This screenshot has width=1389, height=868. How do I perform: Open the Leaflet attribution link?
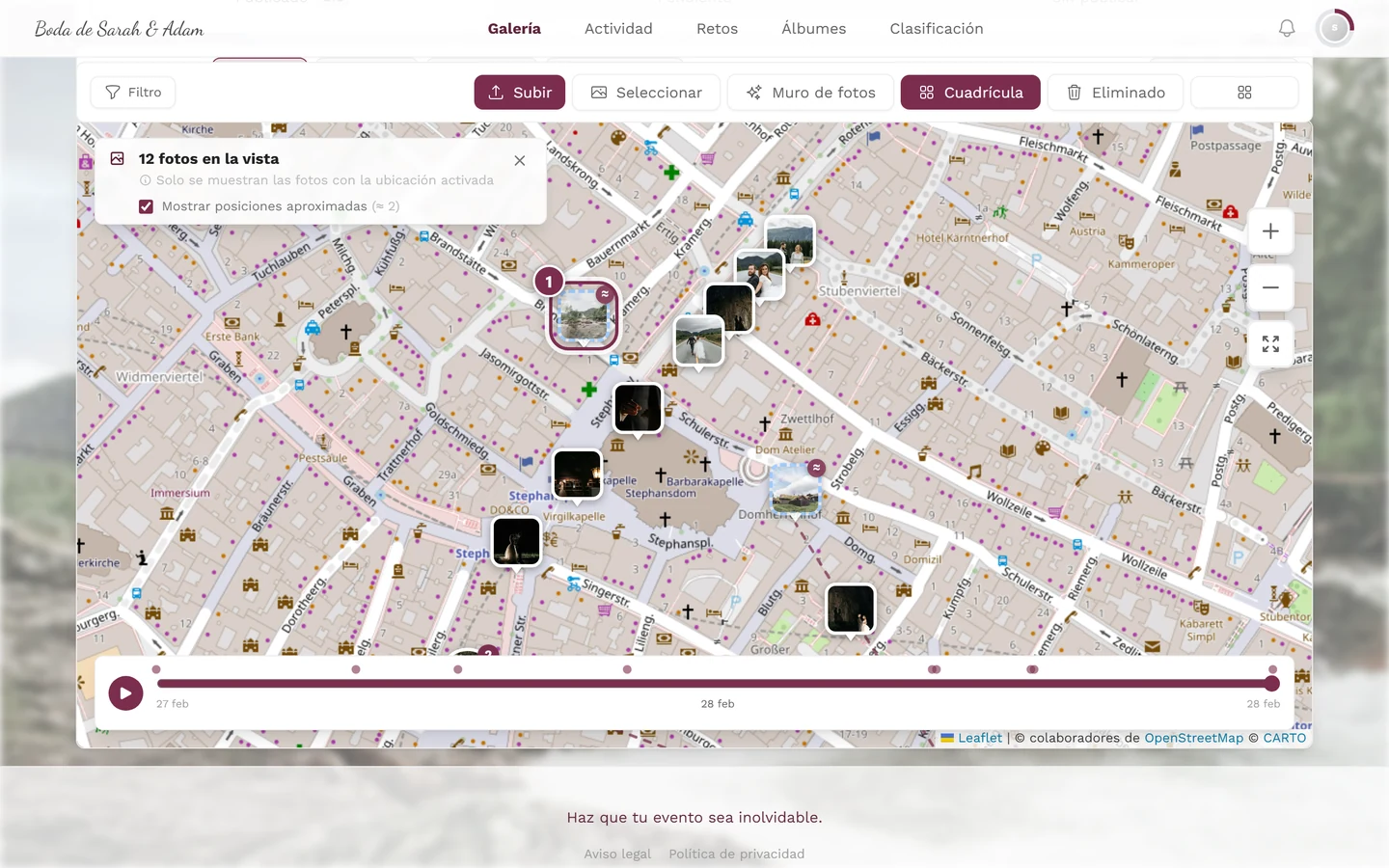click(980, 738)
